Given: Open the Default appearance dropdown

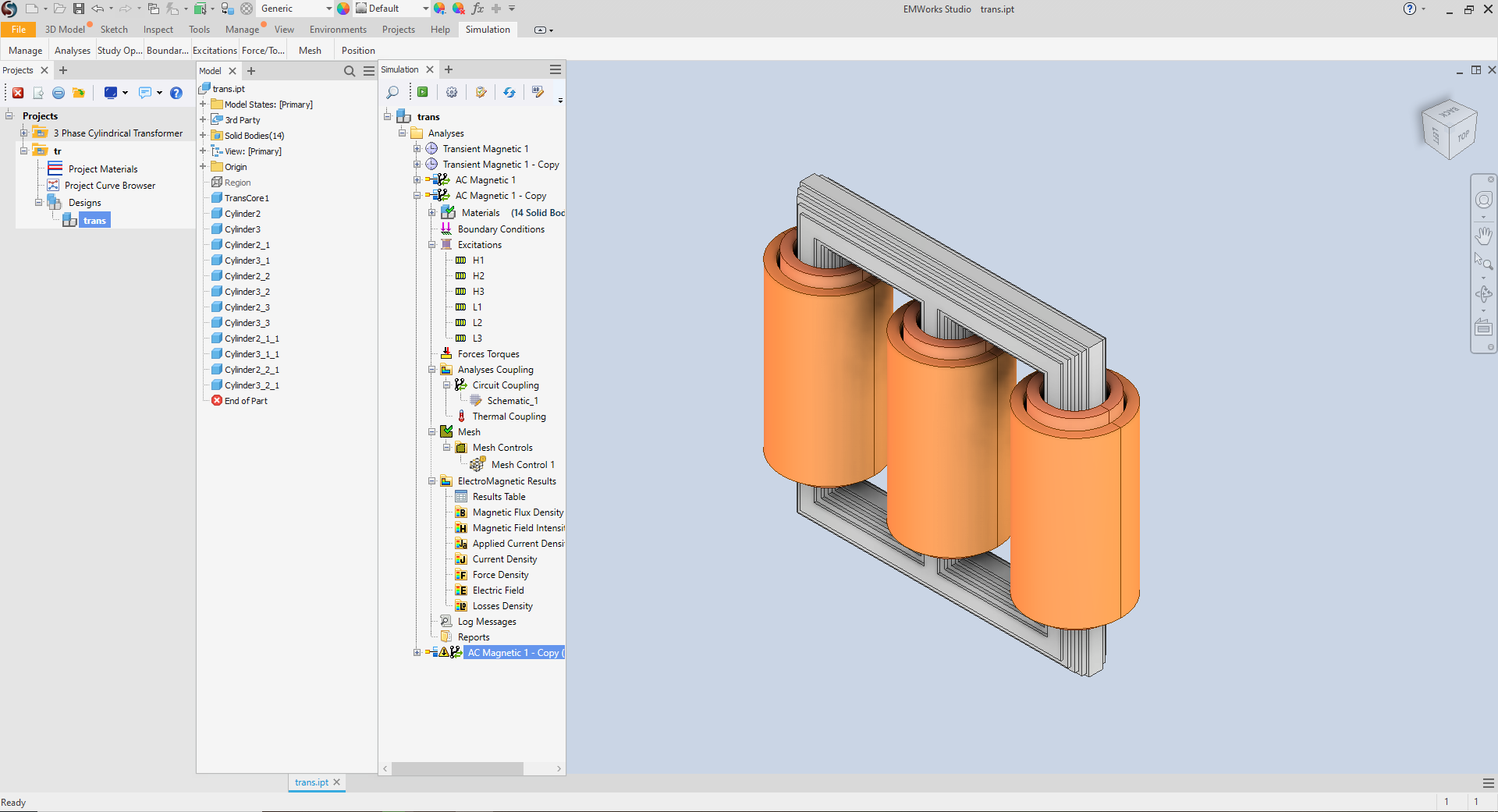Looking at the screenshot, I should pos(392,9).
